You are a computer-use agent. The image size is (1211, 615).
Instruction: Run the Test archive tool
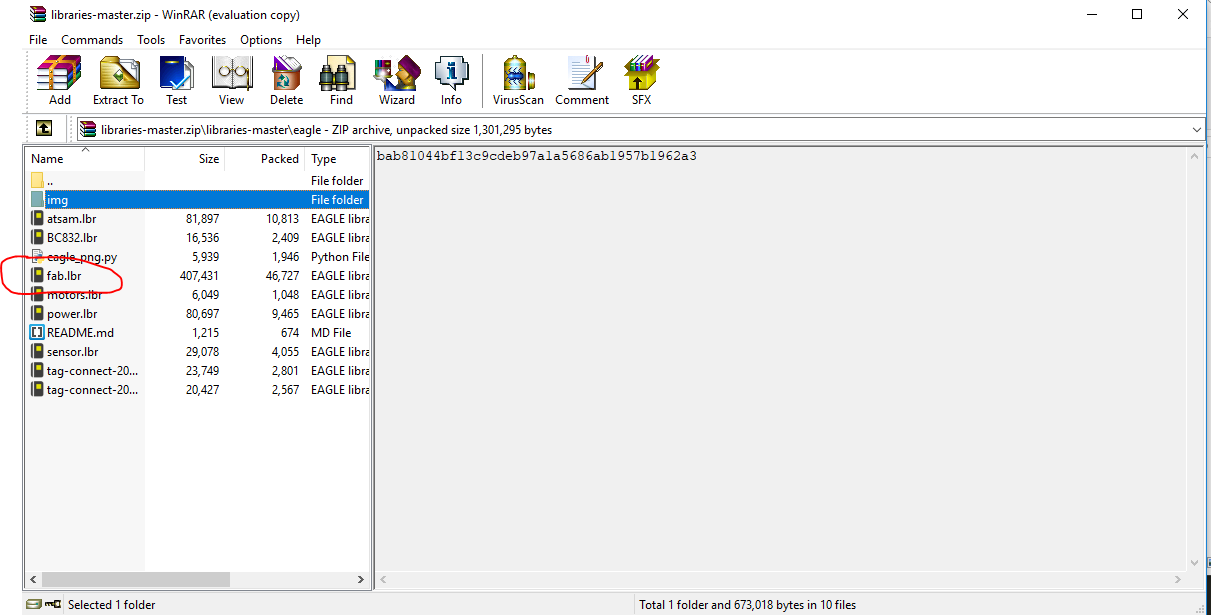point(176,74)
